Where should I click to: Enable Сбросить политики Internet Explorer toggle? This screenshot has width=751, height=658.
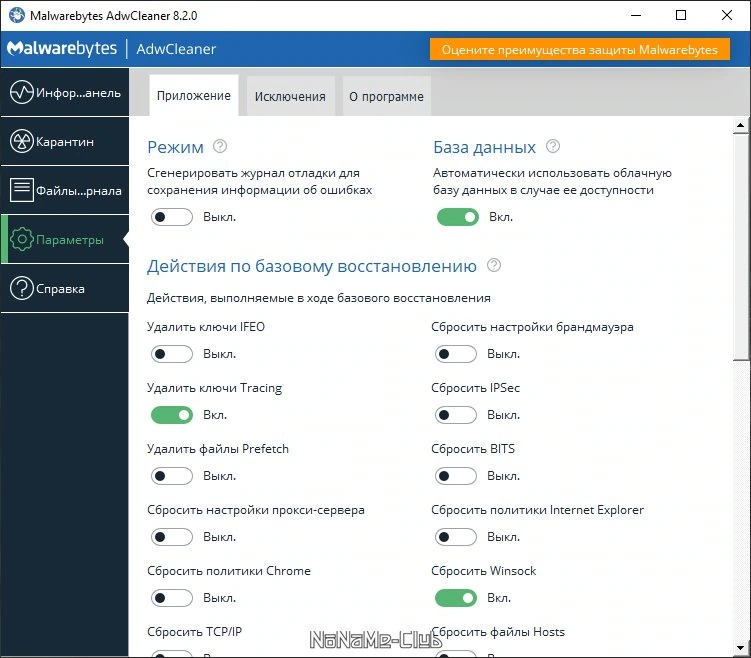(455, 537)
